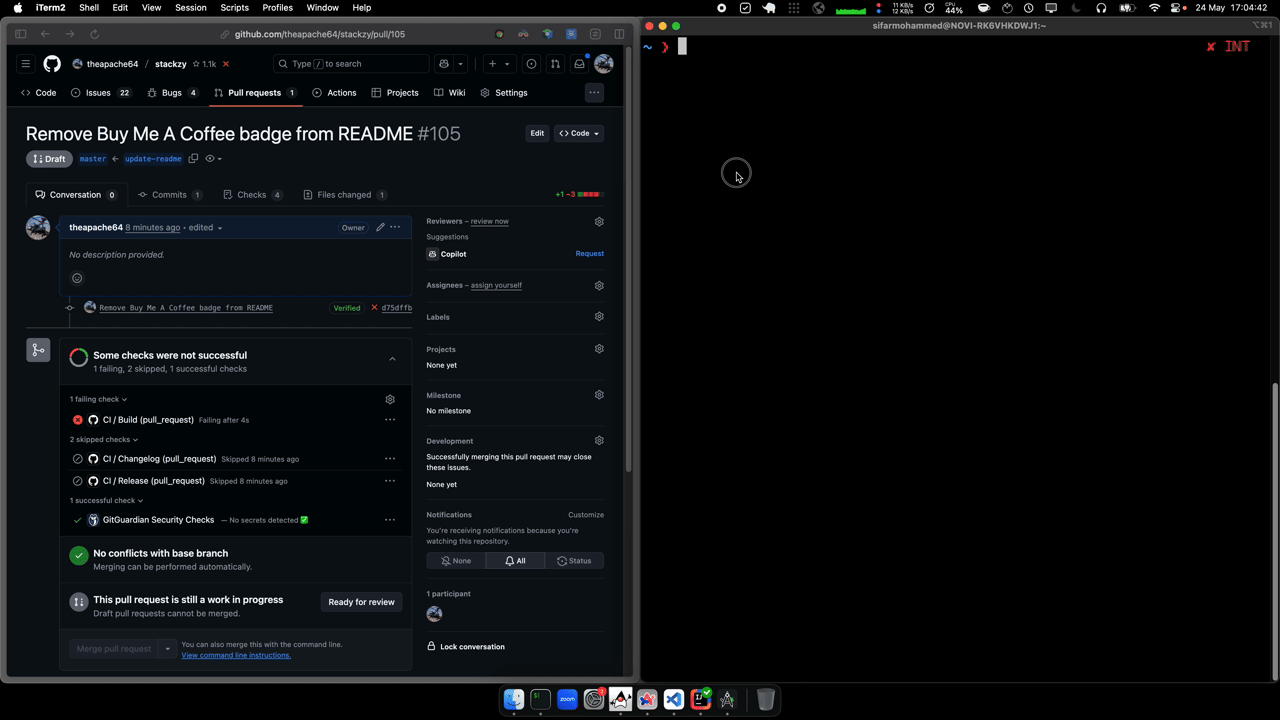Screen dimensions: 1280x720
Task: Open IntelliJ IDEA from the Dock
Action: pos(701,699)
